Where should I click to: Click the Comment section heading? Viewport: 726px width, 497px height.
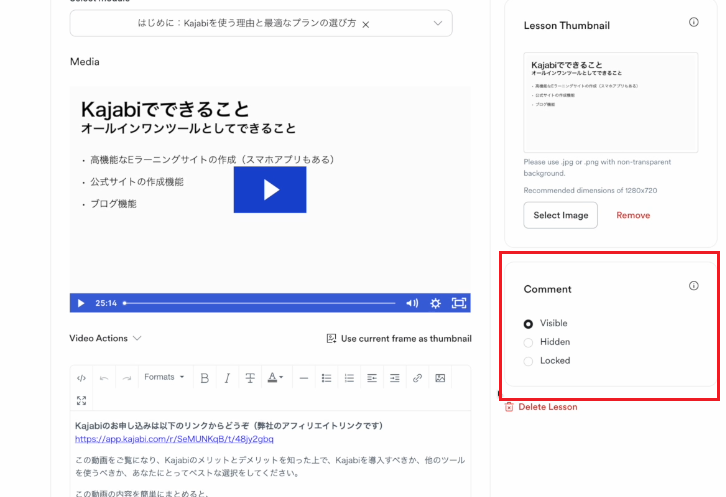pos(547,289)
